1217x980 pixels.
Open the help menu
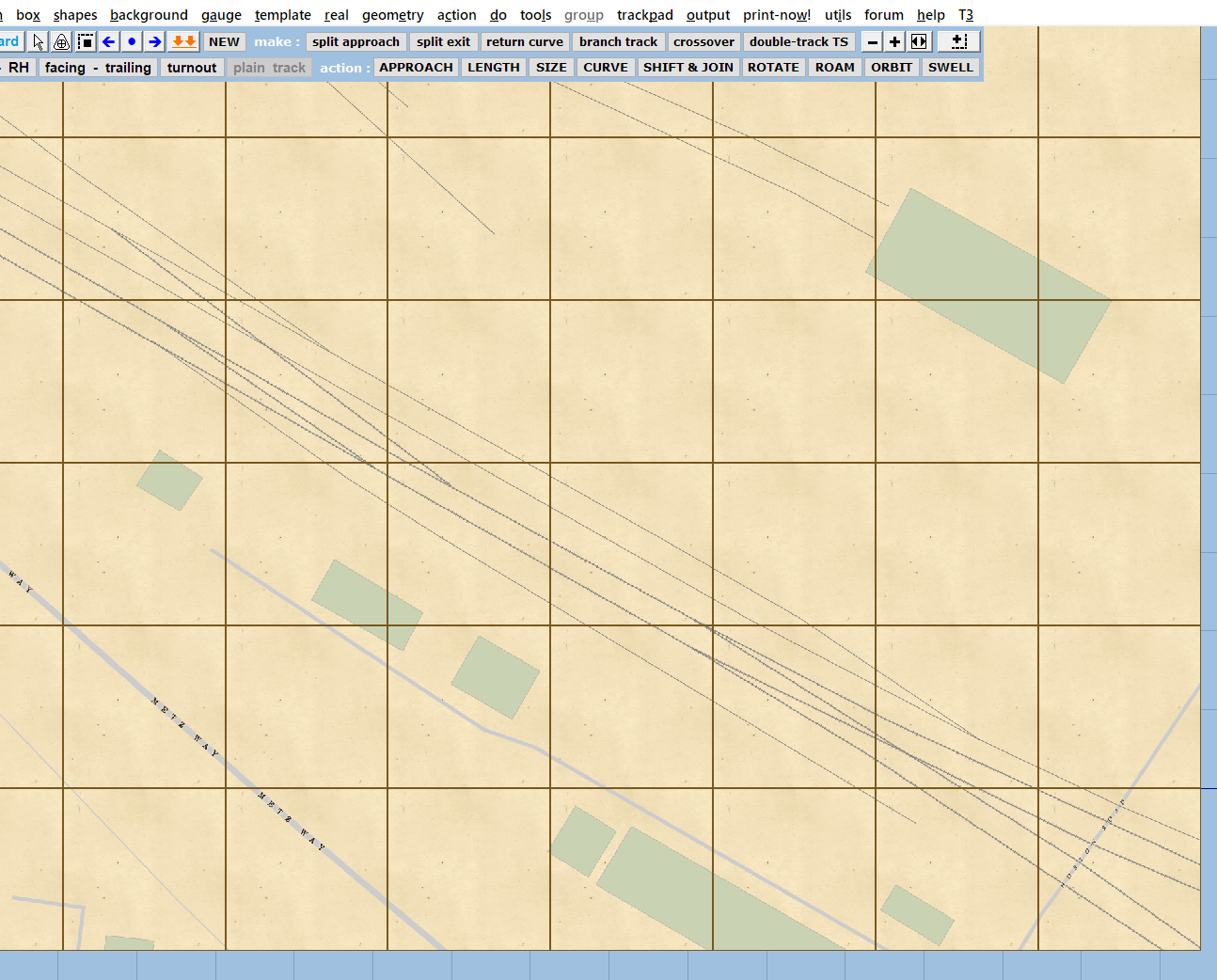click(x=931, y=15)
